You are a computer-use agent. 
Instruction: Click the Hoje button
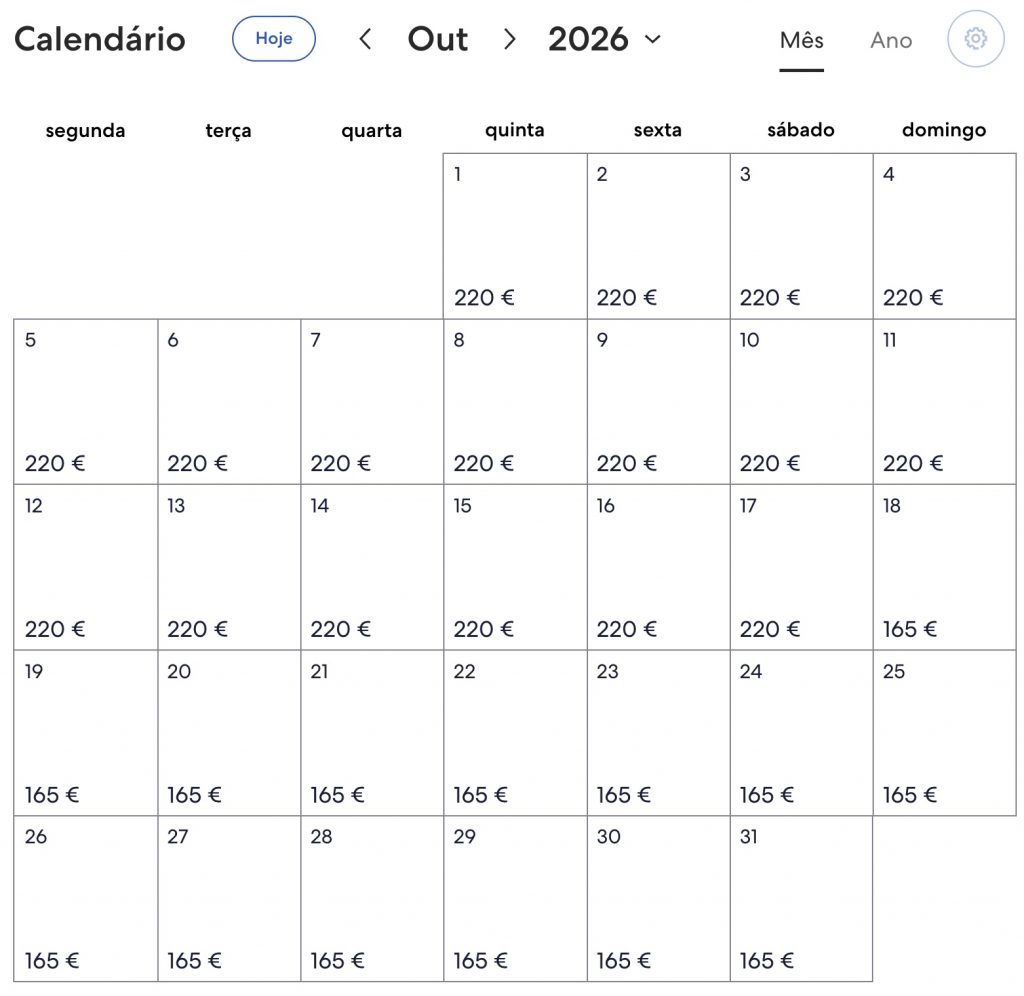coord(274,39)
